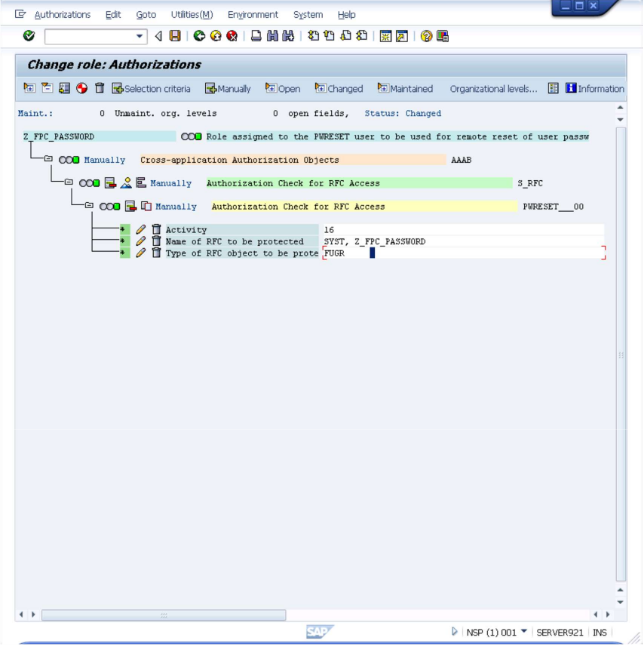
Task: Collapse the Cross-application Authorization Objects node
Action: click(49, 159)
